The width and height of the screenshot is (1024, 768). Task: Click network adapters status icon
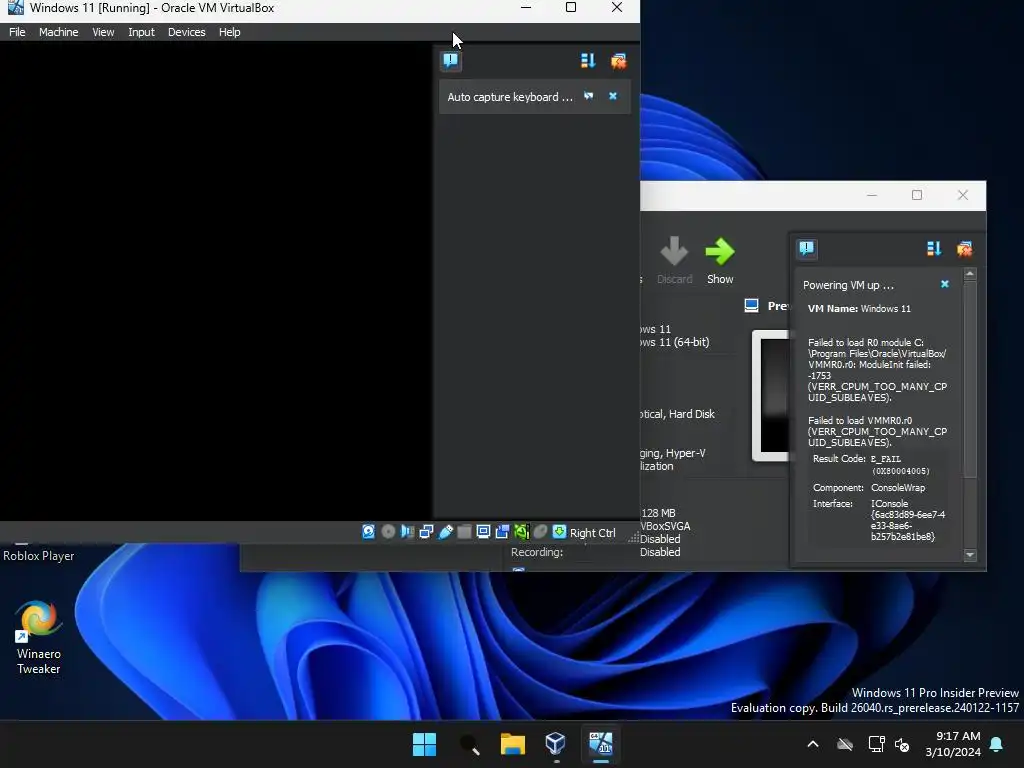426,532
